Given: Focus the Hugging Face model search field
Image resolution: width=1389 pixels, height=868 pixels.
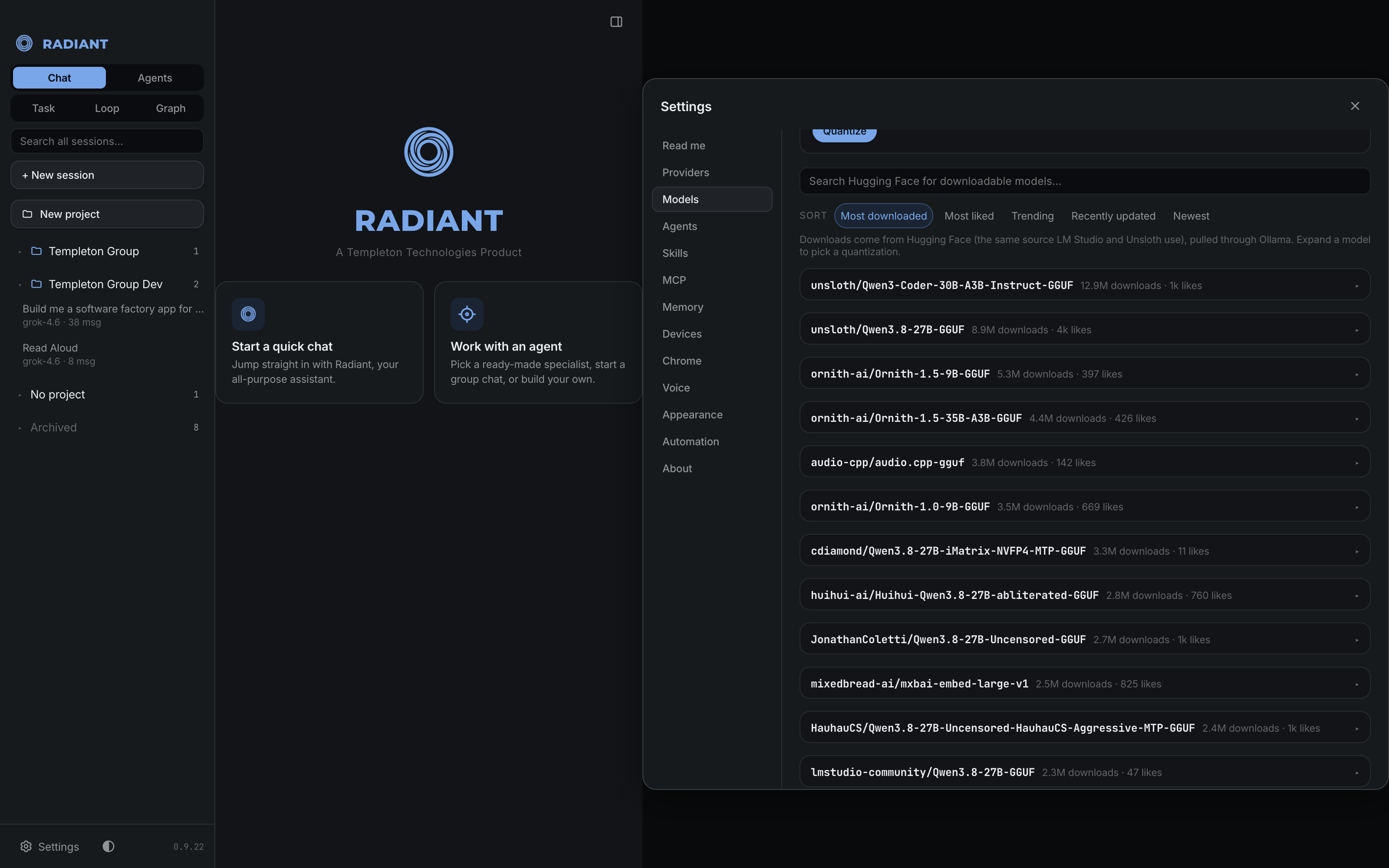Looking at the screenshot, I should click(x=1085, y=181).
